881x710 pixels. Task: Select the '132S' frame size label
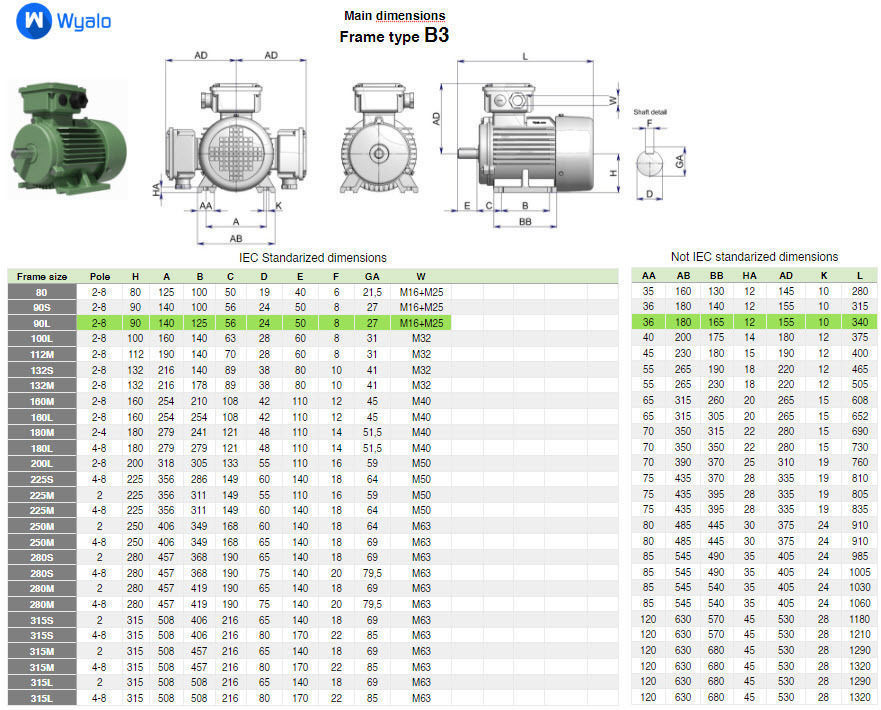pyautogui.click(x=42, y=370)
